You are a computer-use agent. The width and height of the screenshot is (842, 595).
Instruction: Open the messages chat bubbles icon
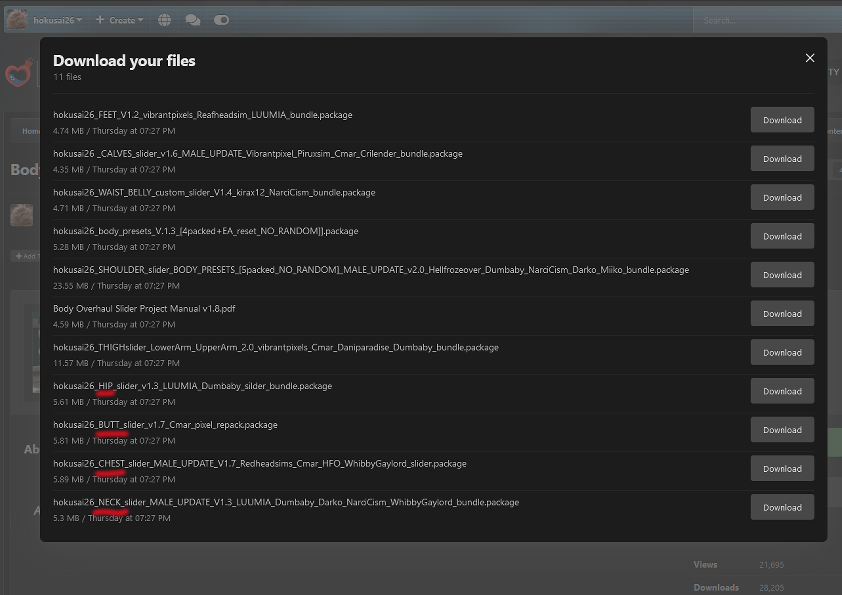pyautogui.click(x=193, y=20)
